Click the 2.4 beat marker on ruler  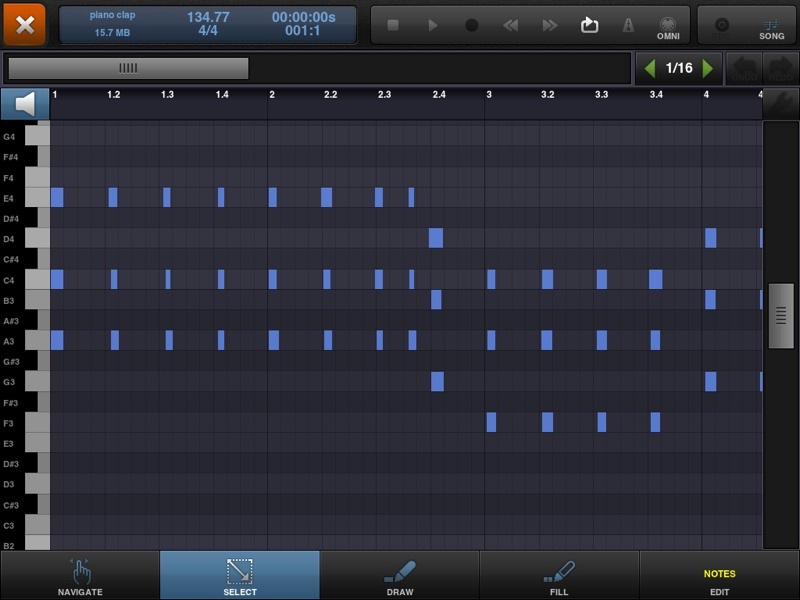pyautogui.click(x=439, y=94)
